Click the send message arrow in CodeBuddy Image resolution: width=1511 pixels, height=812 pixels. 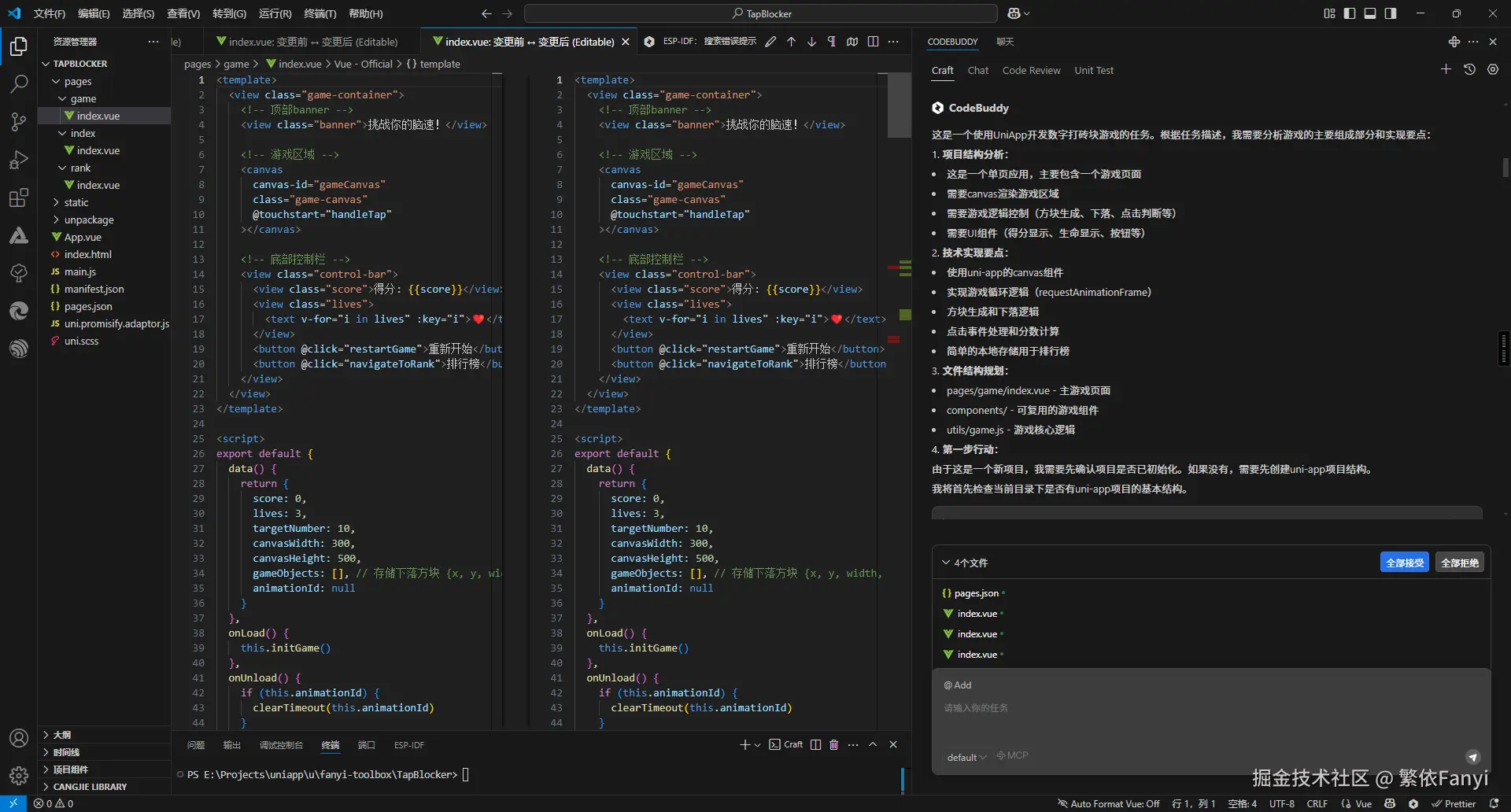[1472, 757]
